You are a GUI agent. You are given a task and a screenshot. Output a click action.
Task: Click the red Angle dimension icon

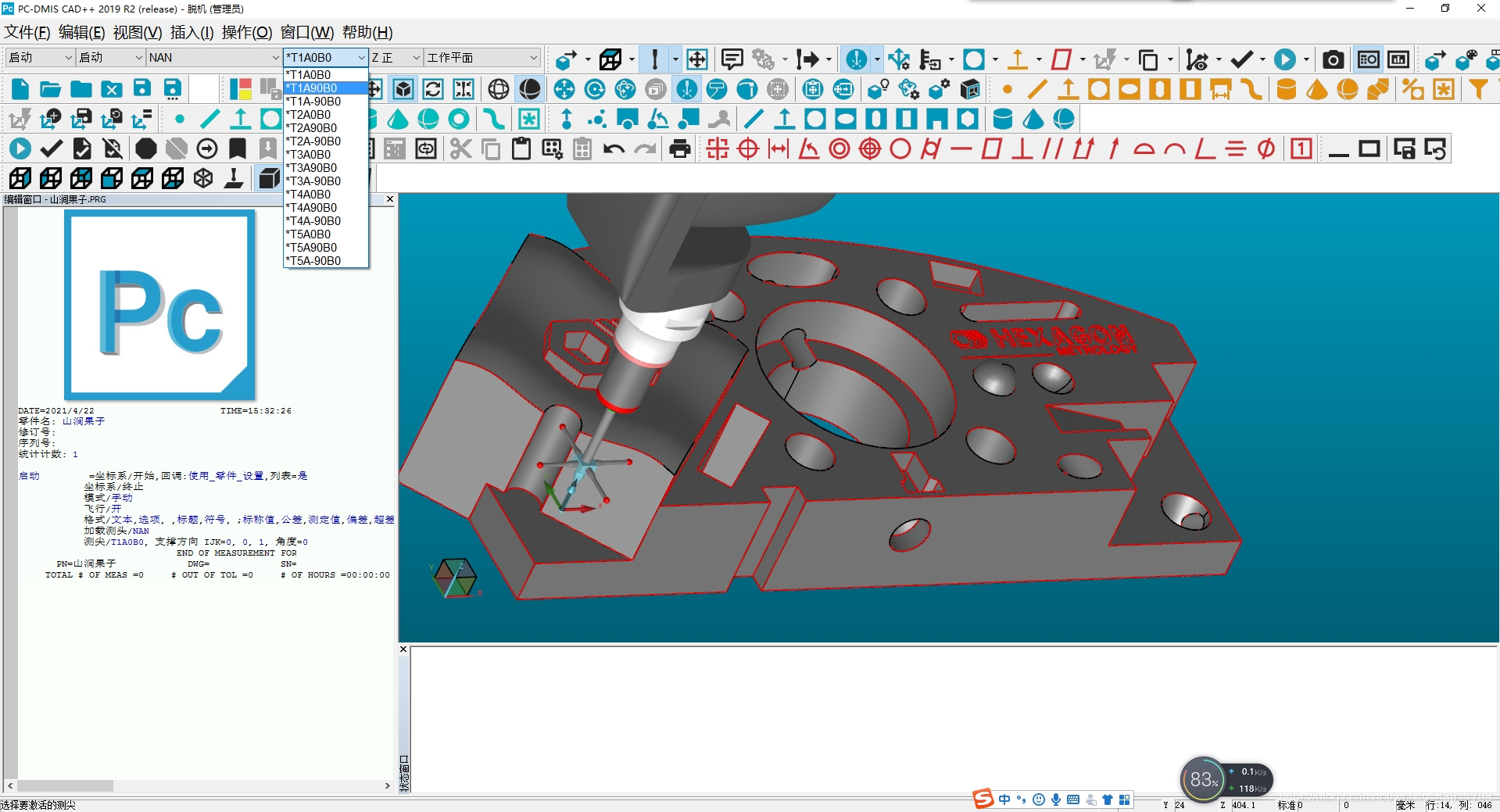point(809,148)
